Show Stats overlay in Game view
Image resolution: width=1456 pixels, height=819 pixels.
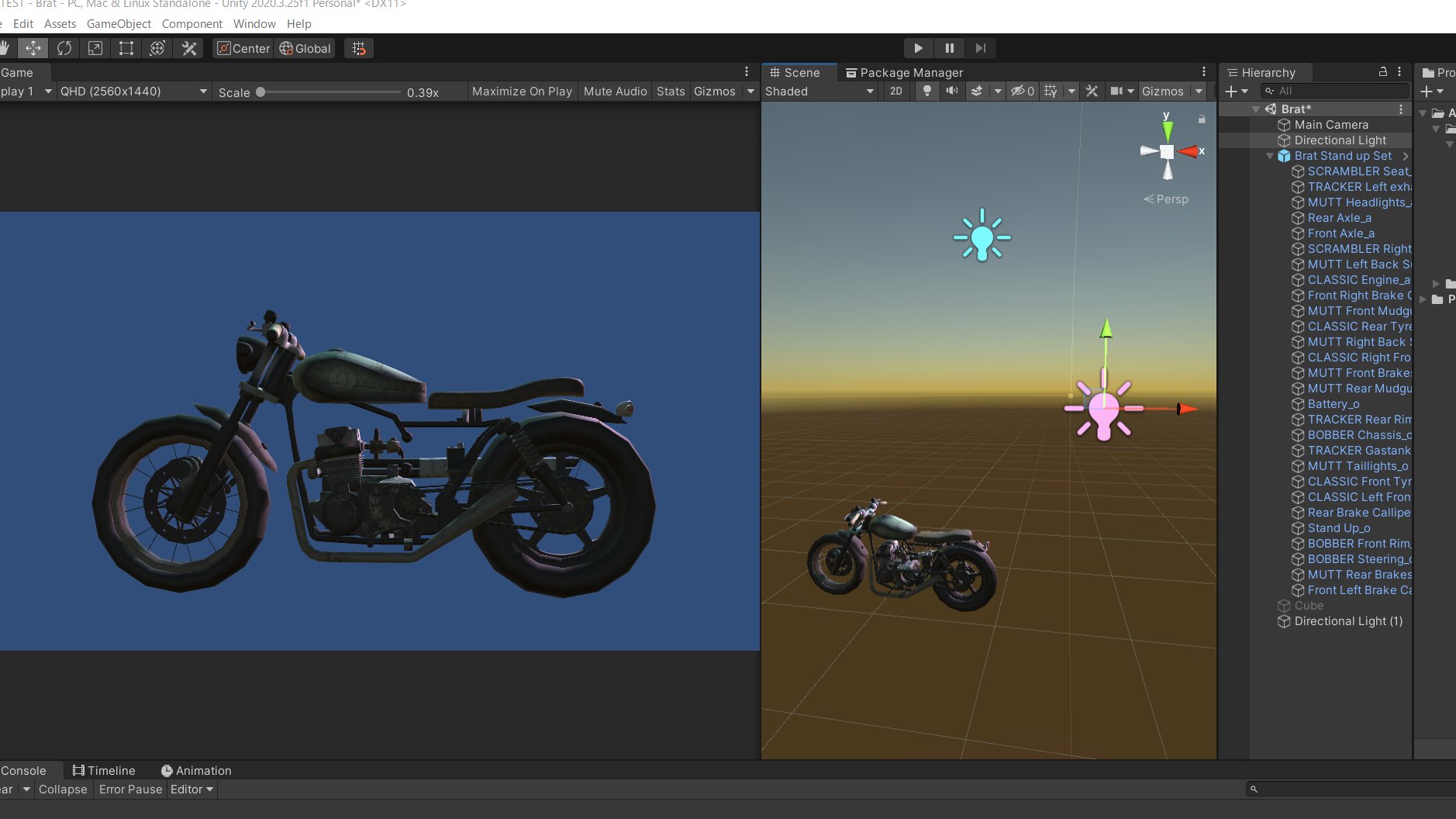click(671, 92)
